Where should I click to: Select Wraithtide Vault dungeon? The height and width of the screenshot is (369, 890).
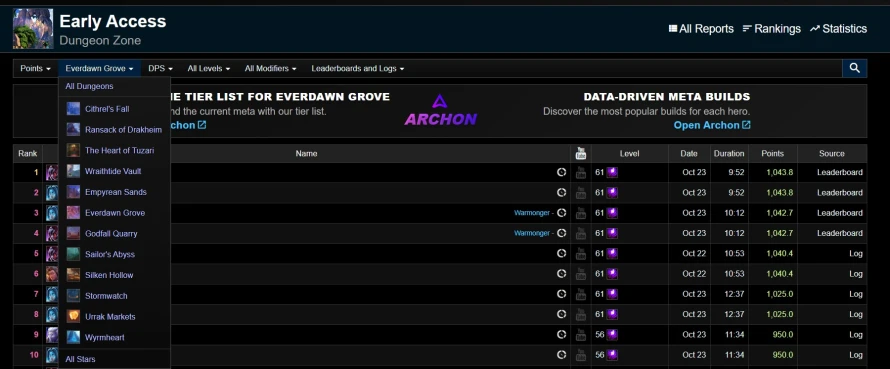point(113,171)
